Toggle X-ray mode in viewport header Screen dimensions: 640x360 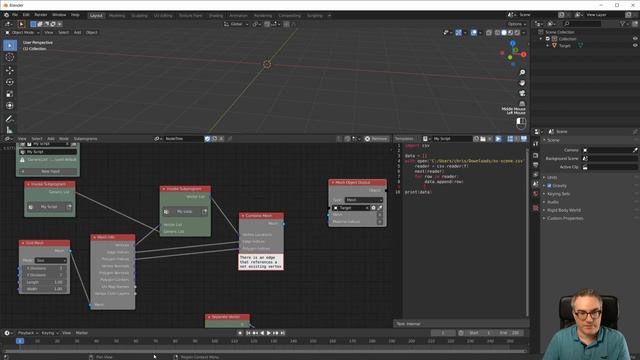489,32
